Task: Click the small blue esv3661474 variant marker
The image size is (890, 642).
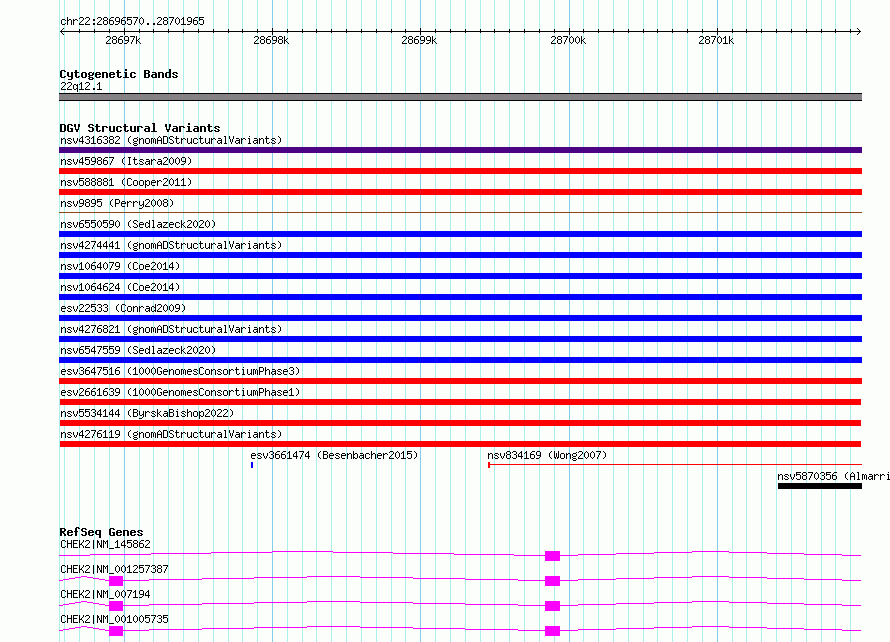Action: [x=252, y=465]
